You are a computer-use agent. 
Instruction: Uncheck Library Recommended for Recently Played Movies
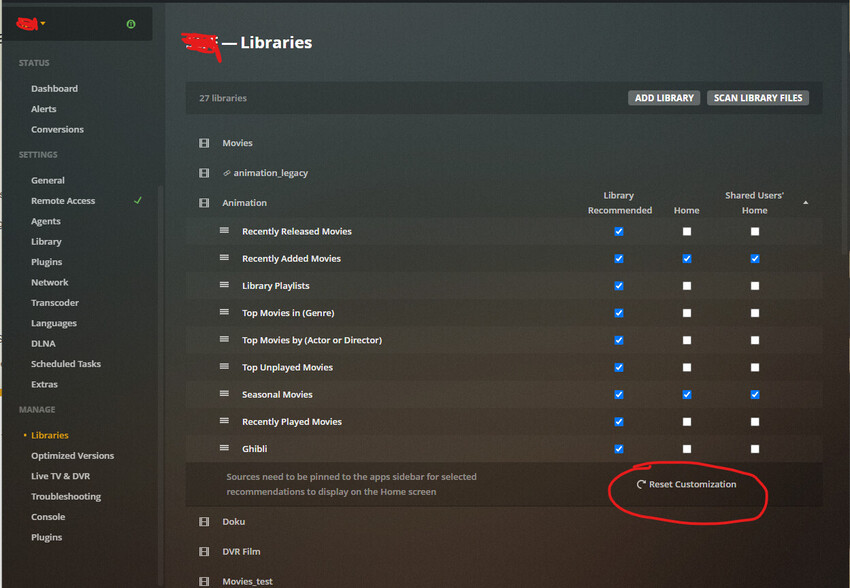coord(619,422)
